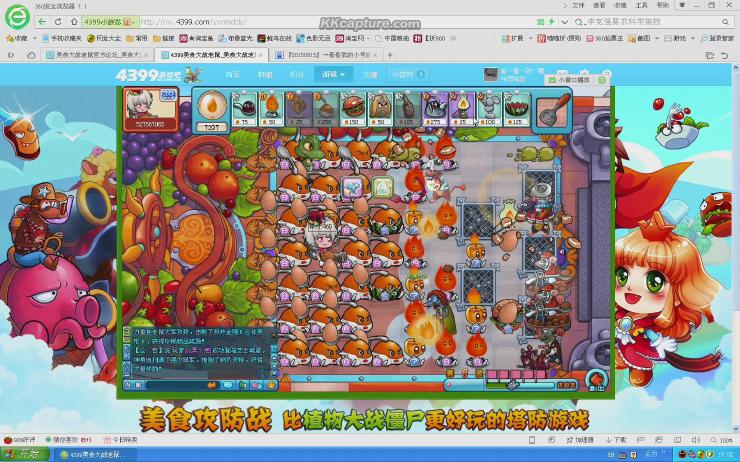Open the 工具 menu
The image size is (740, 462).
click(641, 5)
